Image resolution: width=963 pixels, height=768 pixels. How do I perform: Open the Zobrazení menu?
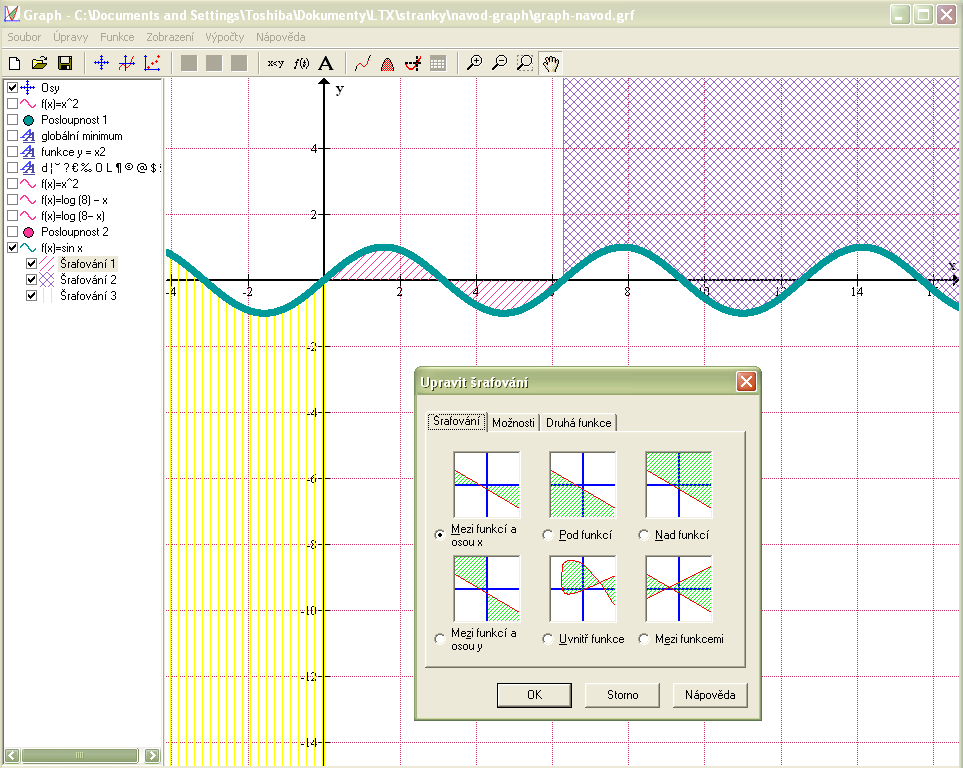point(170,37)
